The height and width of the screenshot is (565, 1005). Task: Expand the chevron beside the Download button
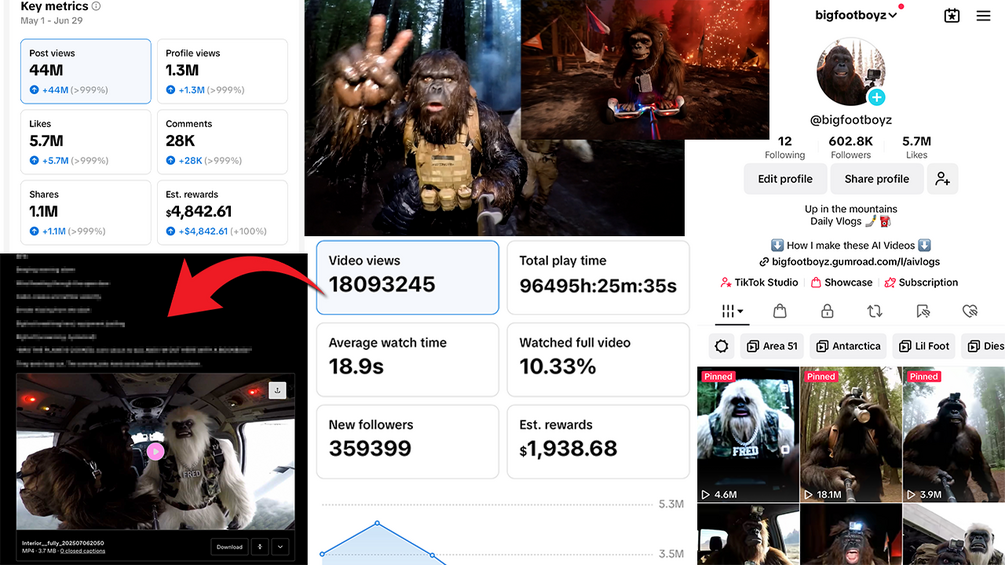coord(280,547)
